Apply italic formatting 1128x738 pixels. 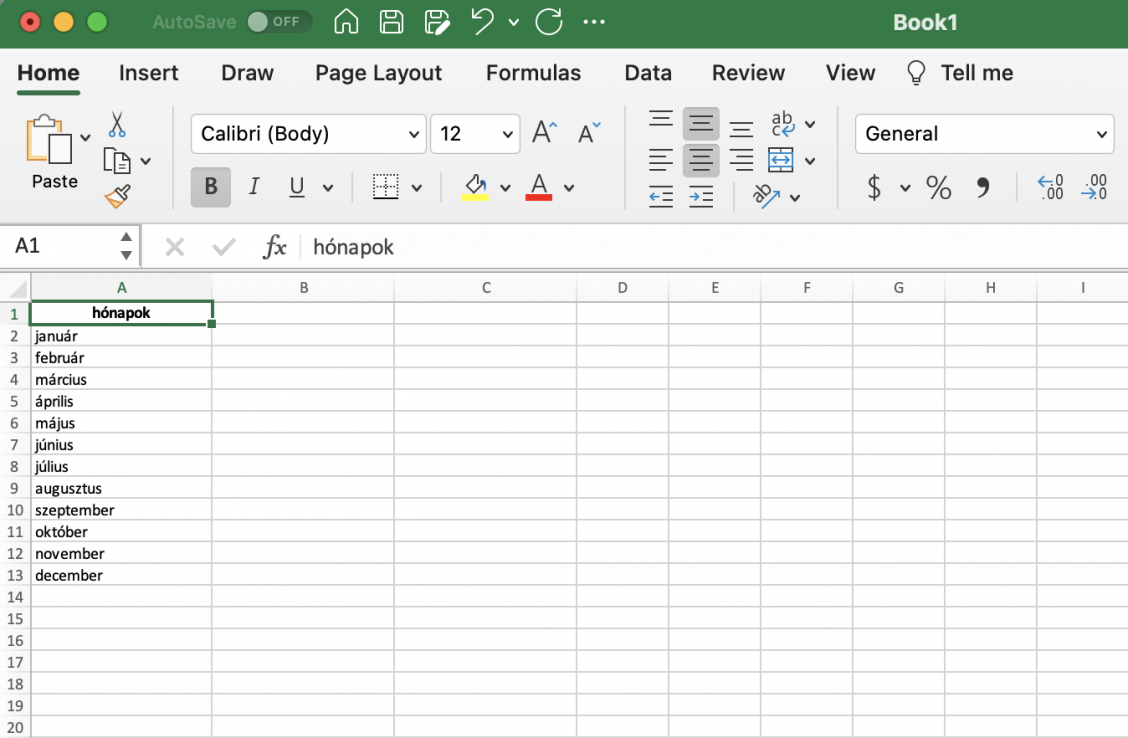(x=253, y=187)
